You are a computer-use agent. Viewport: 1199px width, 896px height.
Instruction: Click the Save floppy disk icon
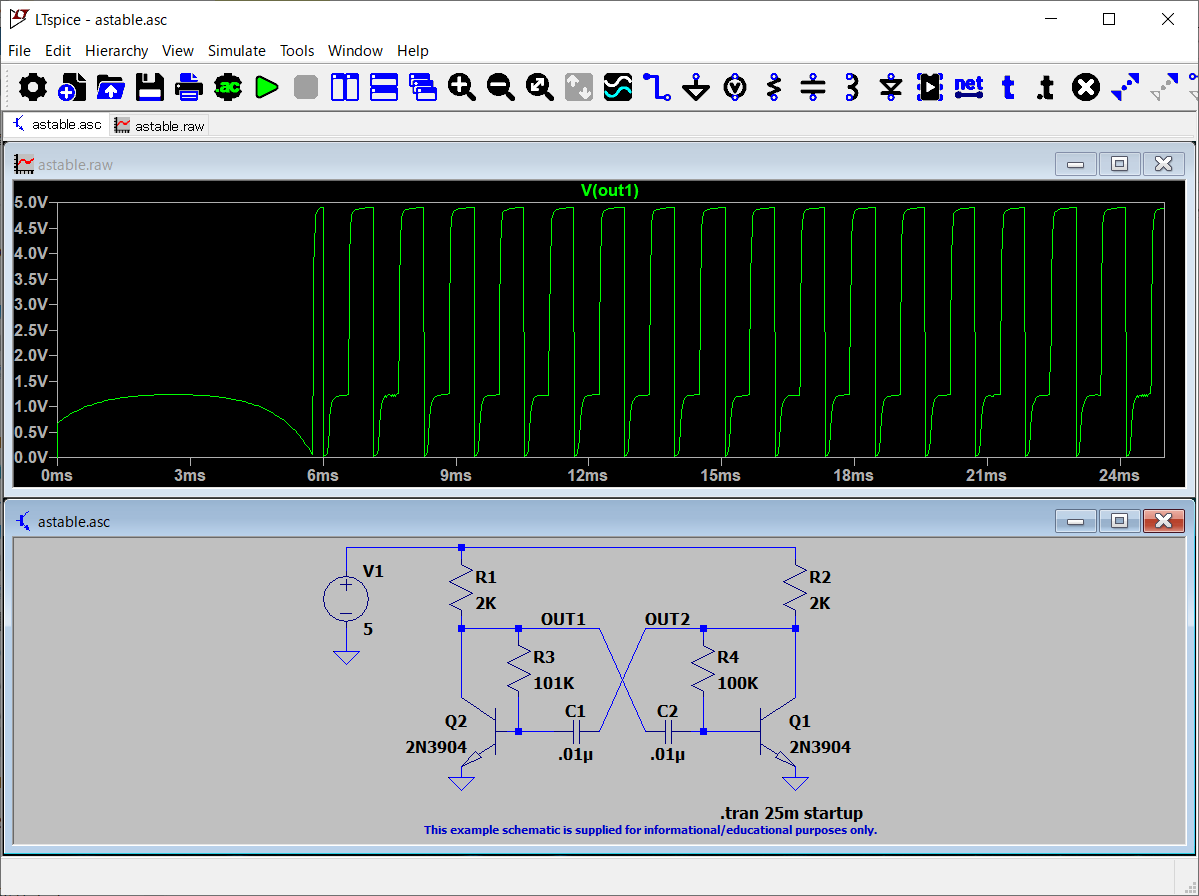tap(150, 88)
